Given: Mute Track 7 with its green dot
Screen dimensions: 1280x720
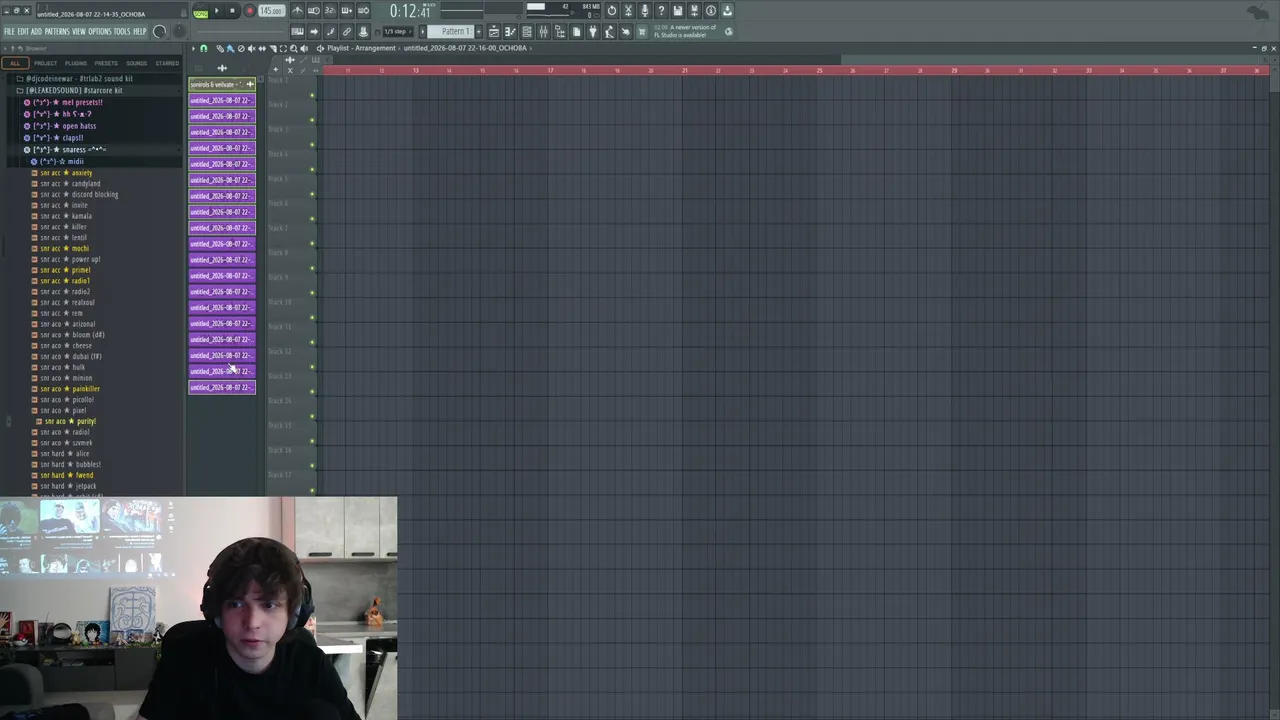Looking at the screenshot, I should tap(312, 244).
